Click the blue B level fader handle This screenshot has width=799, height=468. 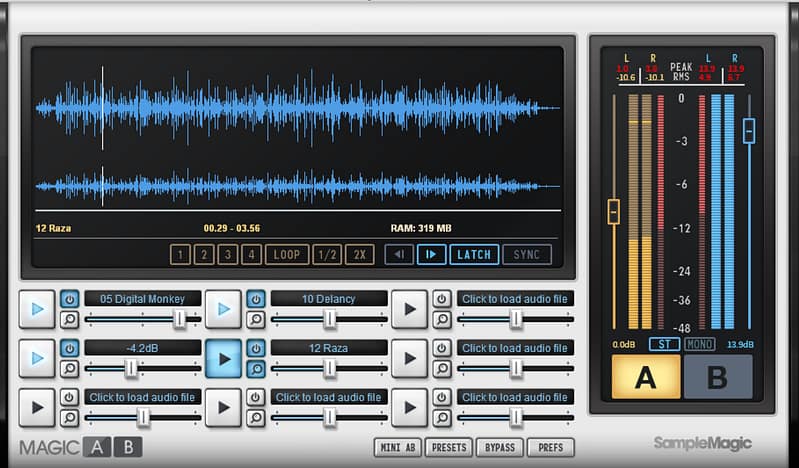coord(749,131)
